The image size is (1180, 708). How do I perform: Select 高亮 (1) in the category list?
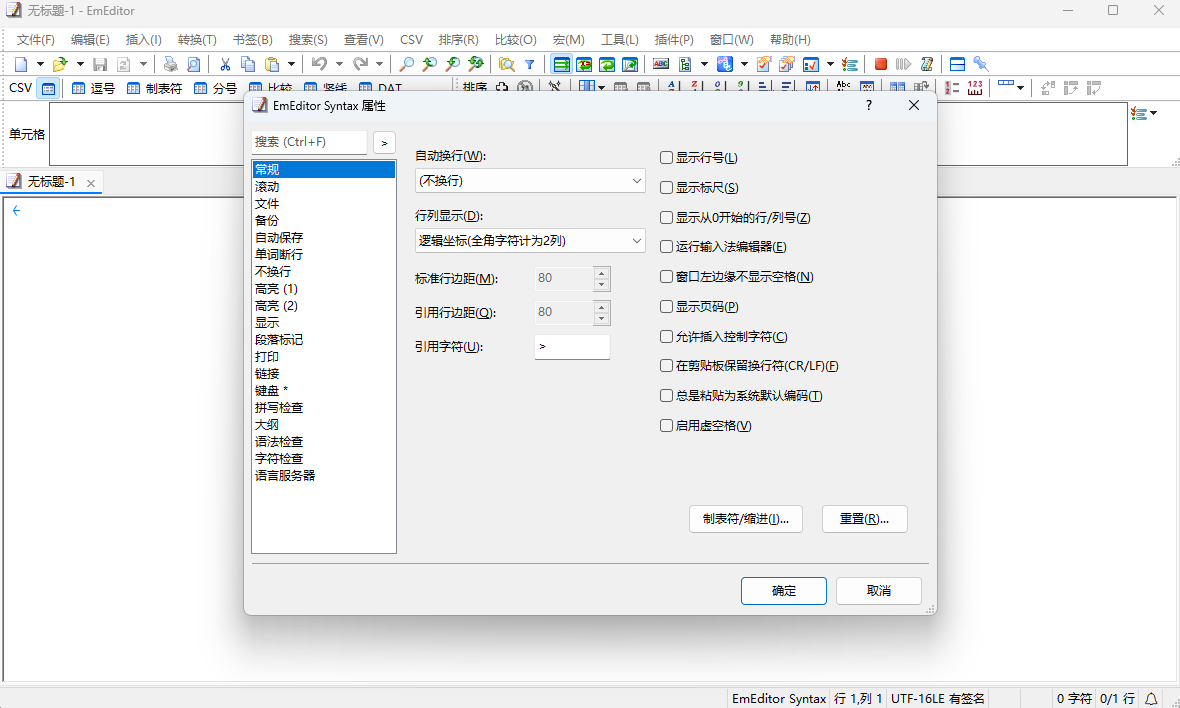[276, 289]
